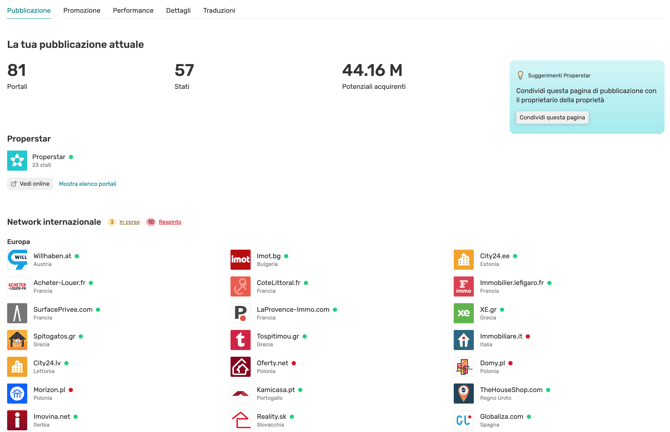The image size is (670, 432).
Task: Filter by Respinto status link
Action: (x=170, y=222)
